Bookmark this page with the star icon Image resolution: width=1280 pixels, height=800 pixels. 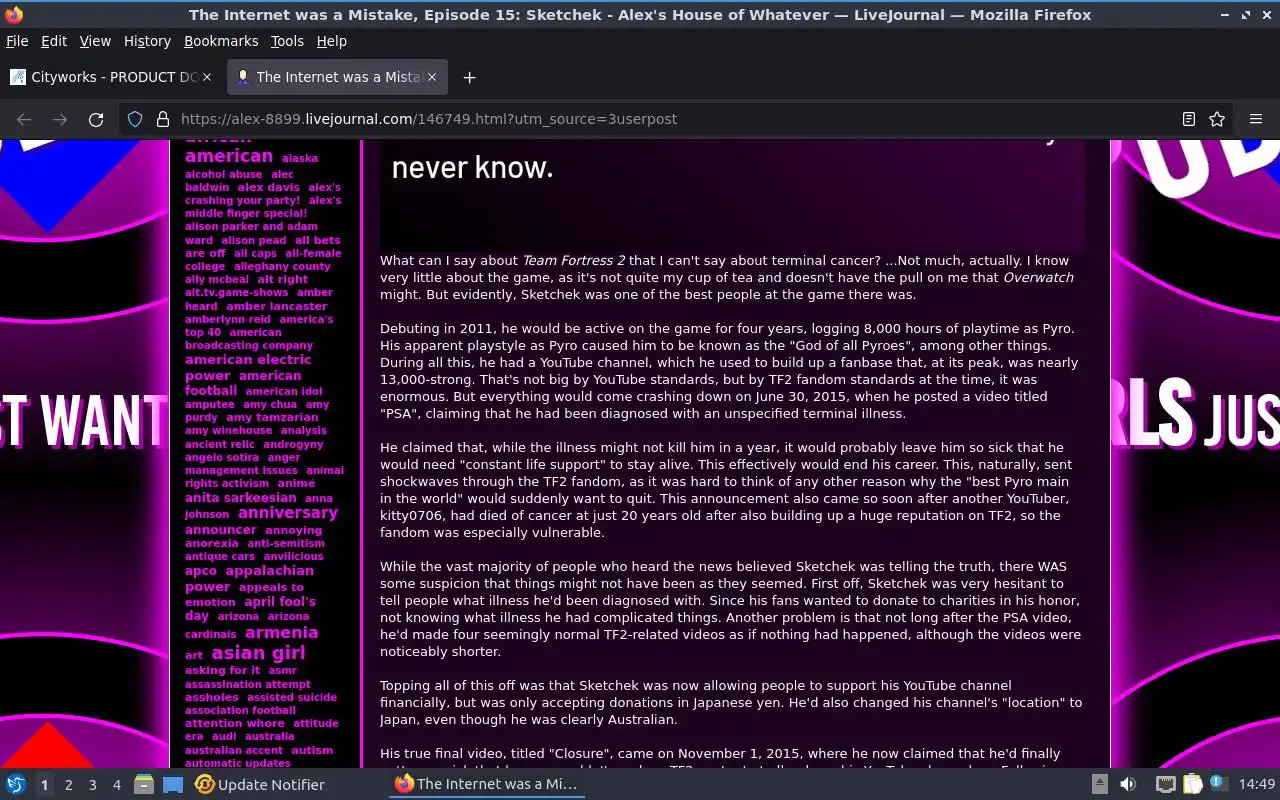coord(1217,119)
